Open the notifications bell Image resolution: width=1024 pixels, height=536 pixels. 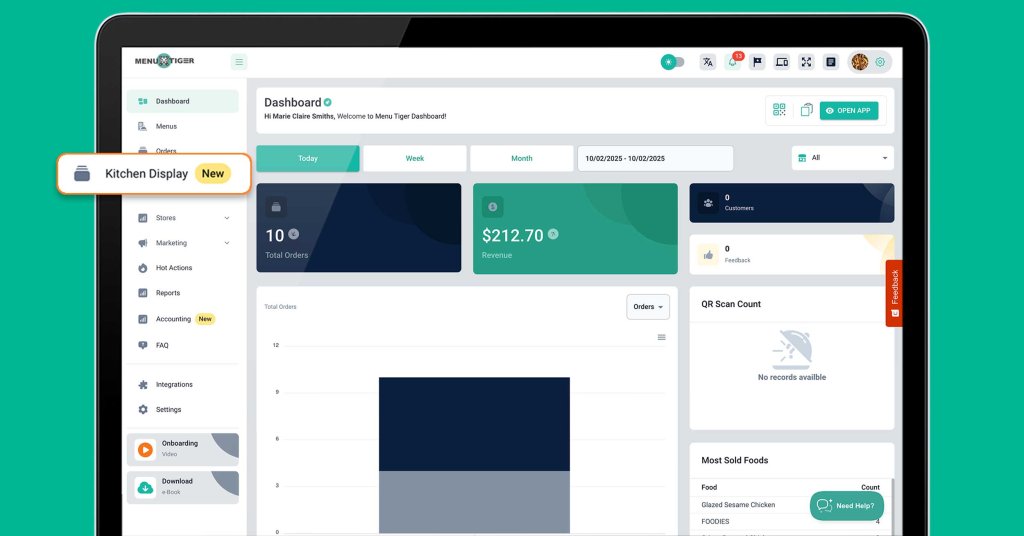pyautogui.click(x=733, y=62)
